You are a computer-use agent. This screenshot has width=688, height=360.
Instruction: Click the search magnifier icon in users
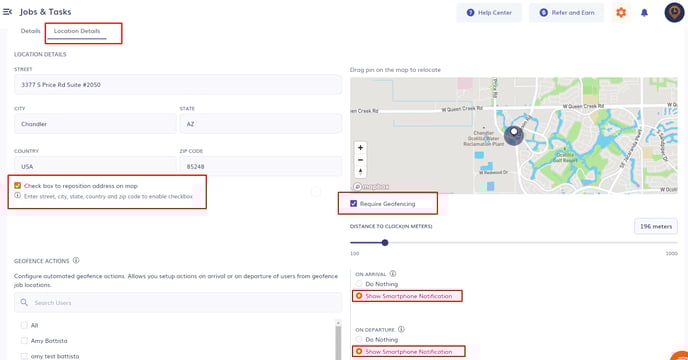[24, 302]
